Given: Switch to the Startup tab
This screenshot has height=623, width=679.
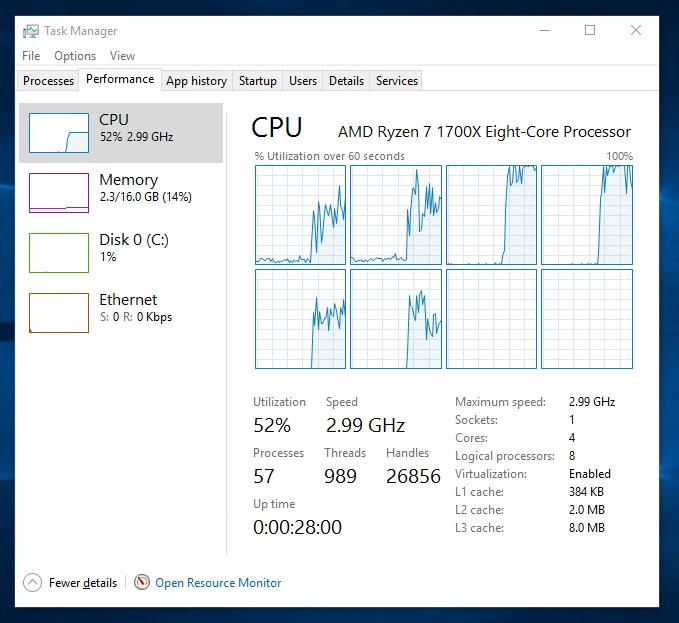Looking at the screenshot, I should (258, 81).
